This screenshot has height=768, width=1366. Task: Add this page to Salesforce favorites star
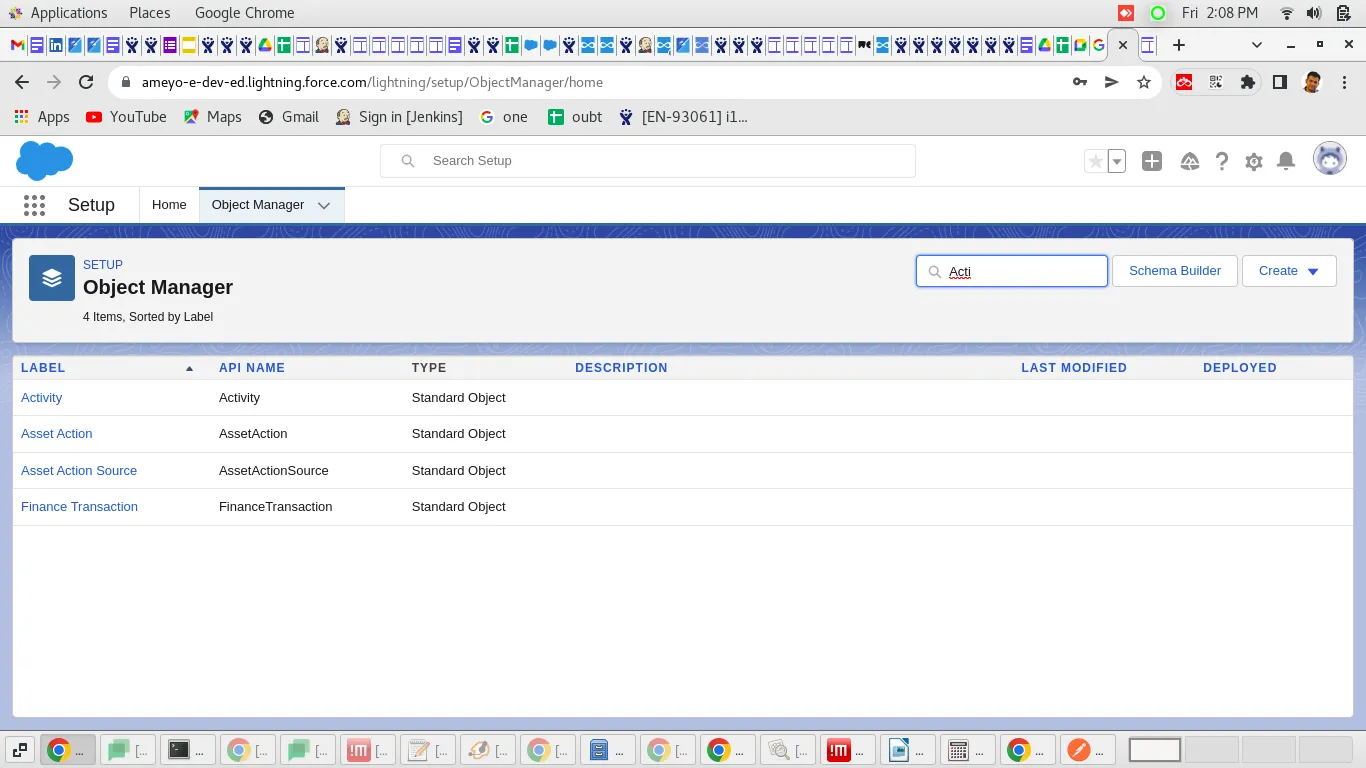1096,161
